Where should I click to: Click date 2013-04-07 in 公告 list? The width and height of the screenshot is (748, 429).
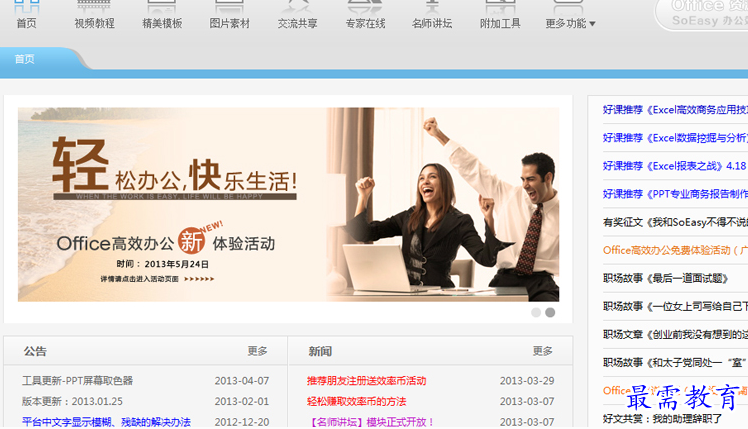pyautogui.click(x=242, y=381)
